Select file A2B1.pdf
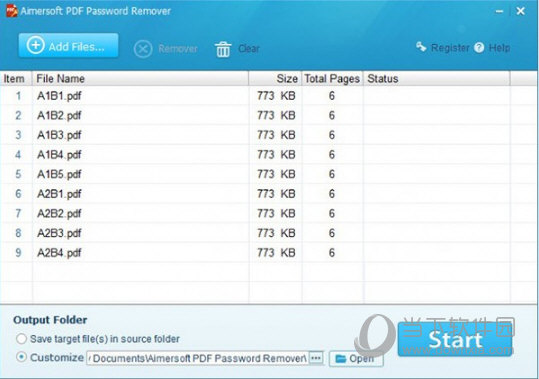Viewport: 539px width, 379px height. click(x=59, y=194)
